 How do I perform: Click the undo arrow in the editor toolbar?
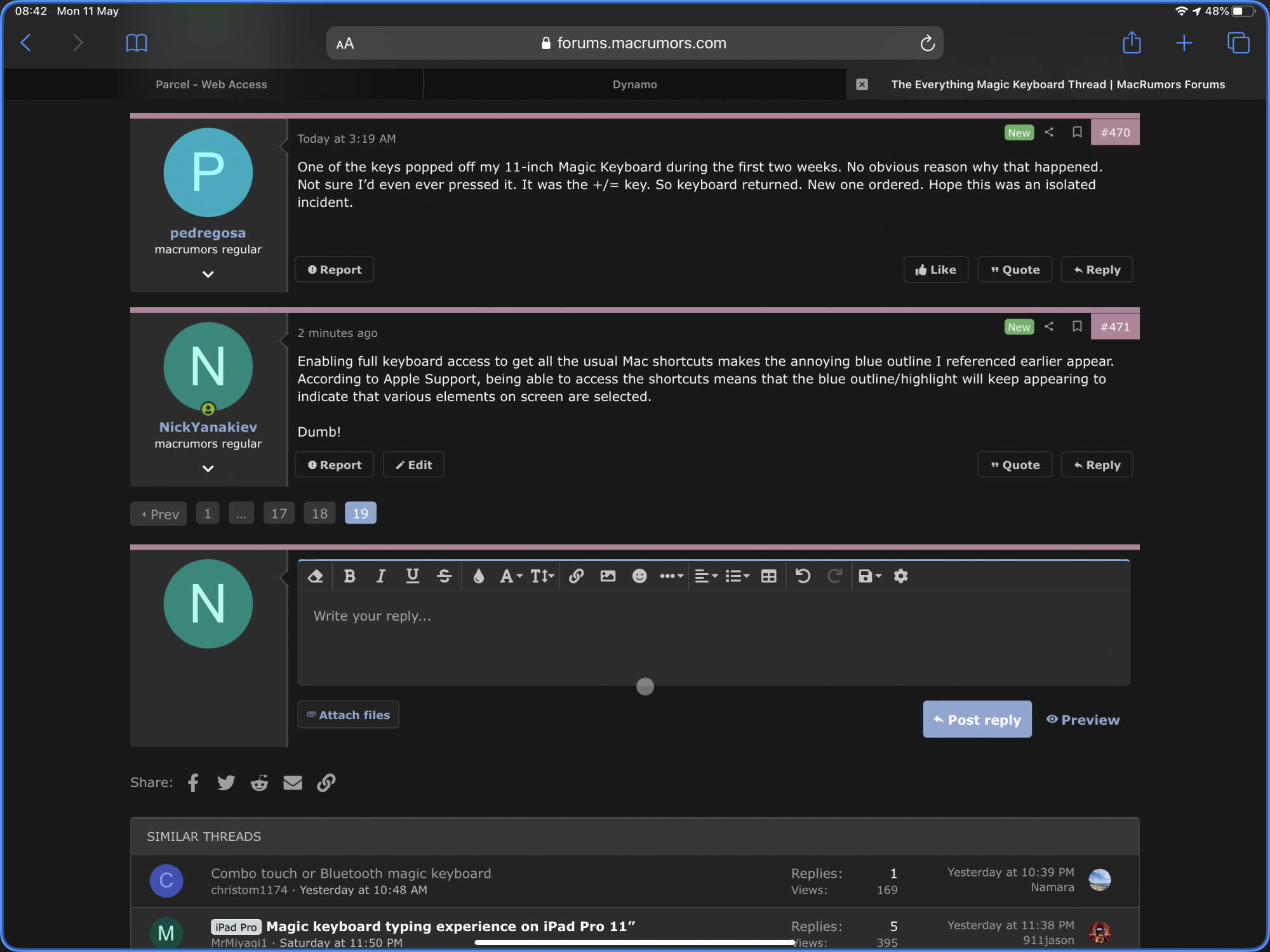click(803, 576)
